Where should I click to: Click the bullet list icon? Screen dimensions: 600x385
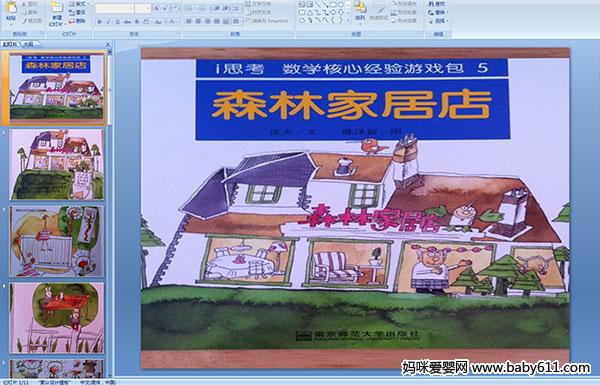coord(190,8)
